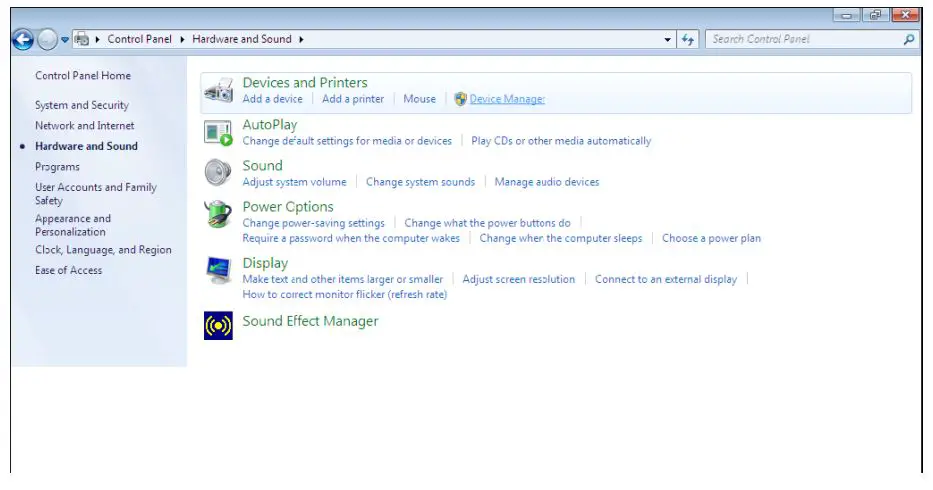Image resolution: width=933 pixels, height=490 pixels.
Task: Click Play CDs or other media automatically
Action: (561, 141)
